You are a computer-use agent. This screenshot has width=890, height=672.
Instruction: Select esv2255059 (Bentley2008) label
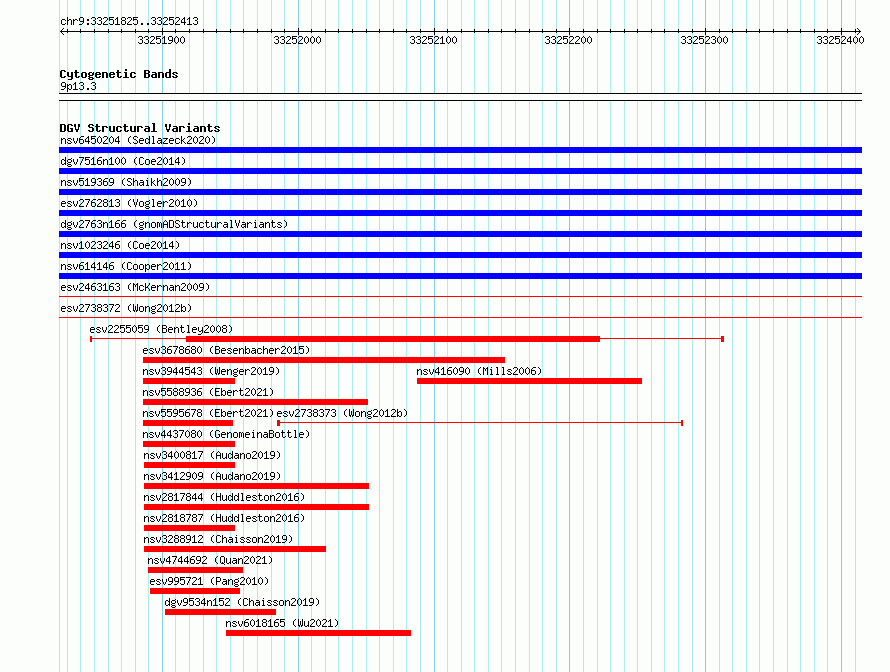point(161,329)
